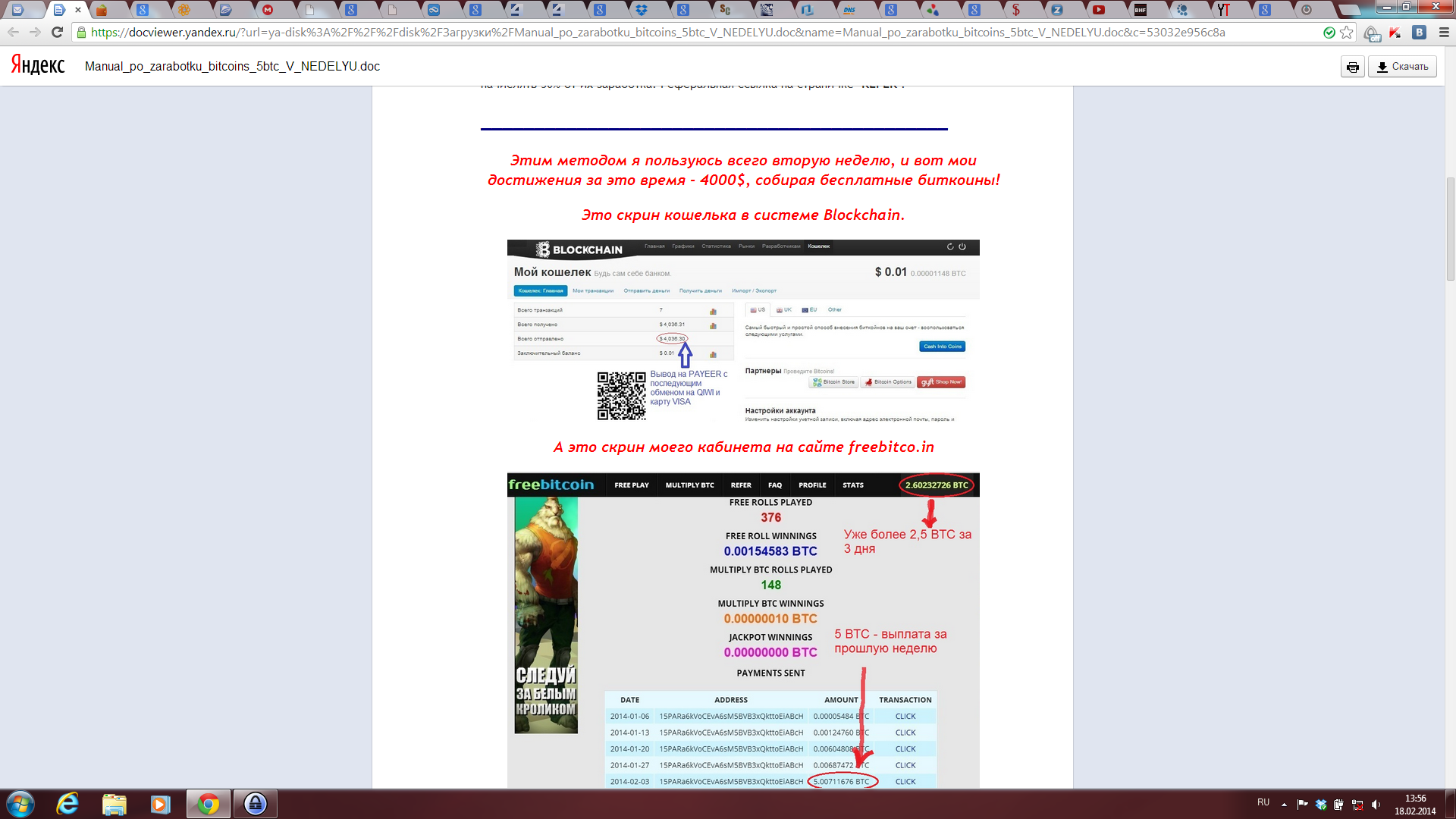Viewport: 1456px width, 819px height.
Task: Open the Chrome hamburger menu
Action: pyautogui.click(x=1444, y=33)
